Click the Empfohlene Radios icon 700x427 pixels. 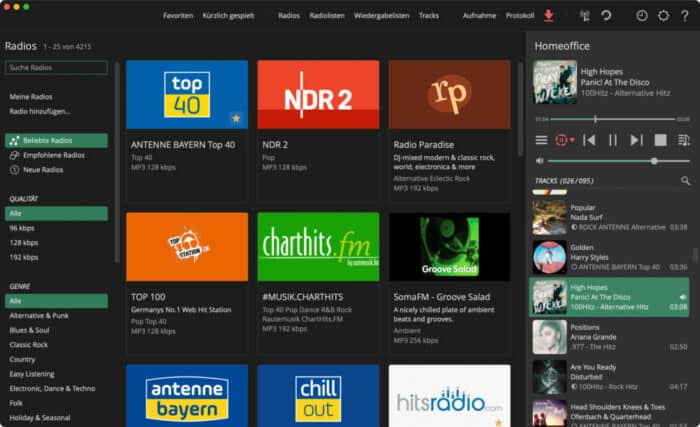[14, 155]
